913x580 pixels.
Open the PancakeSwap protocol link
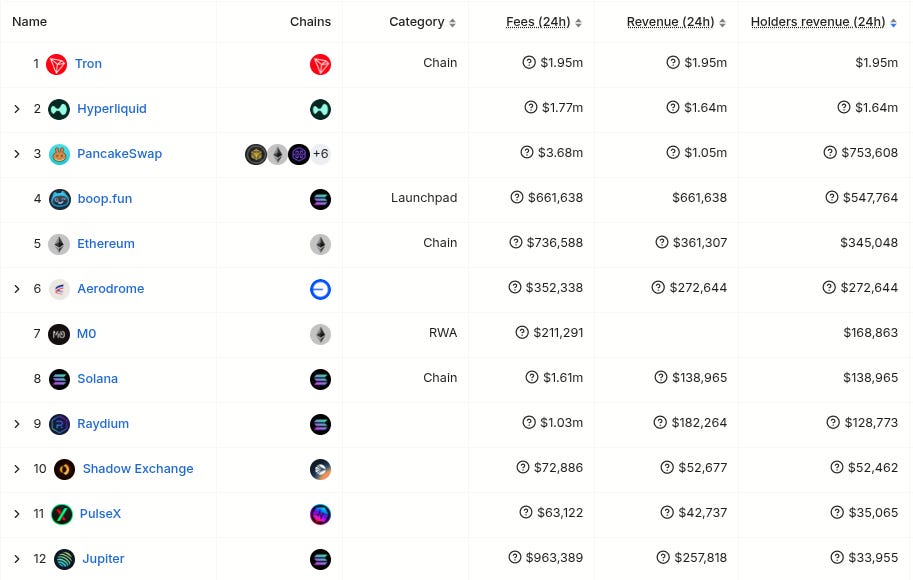point(119,154)
